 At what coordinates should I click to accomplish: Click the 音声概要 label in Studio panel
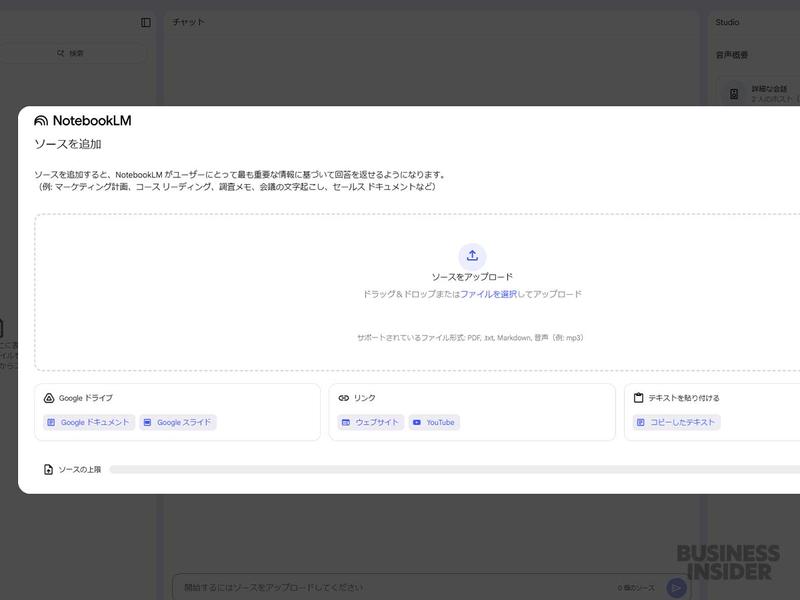(732, 55)
